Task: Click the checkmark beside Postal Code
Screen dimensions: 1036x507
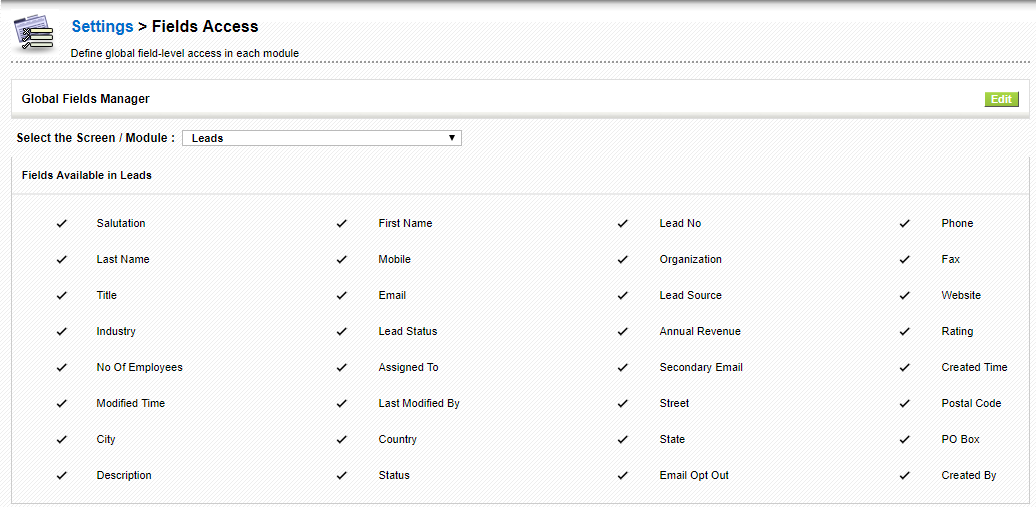Action: point(905,403)
